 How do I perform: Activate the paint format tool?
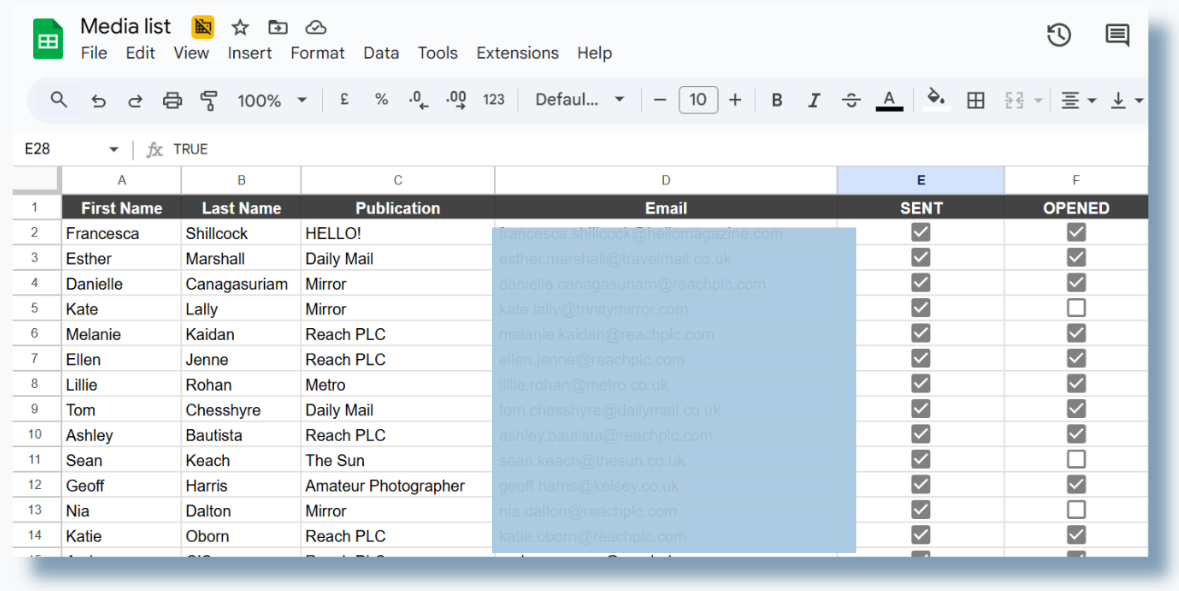click(x=209, y=100)
